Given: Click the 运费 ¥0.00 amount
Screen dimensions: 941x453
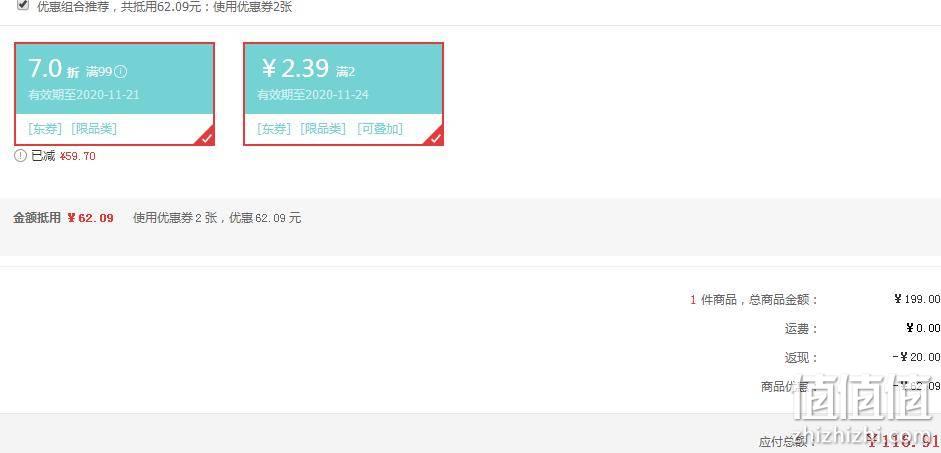Looking at the screenshot, I should click(x=923, y=328).
